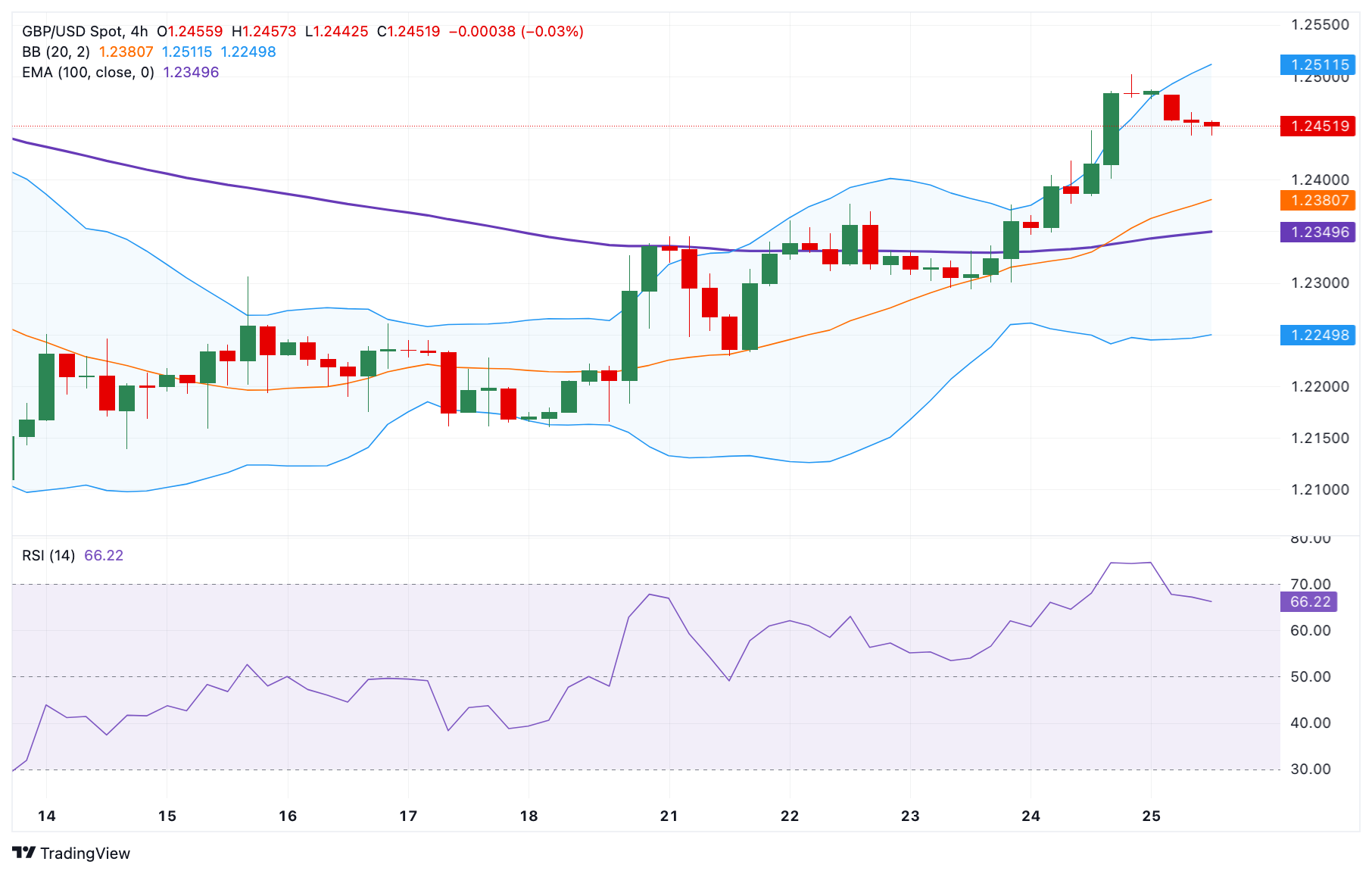Click date 25 on the time axis
This screenshot has width=1372, height=874.
pyautogui.click(x=1151, y=816)
